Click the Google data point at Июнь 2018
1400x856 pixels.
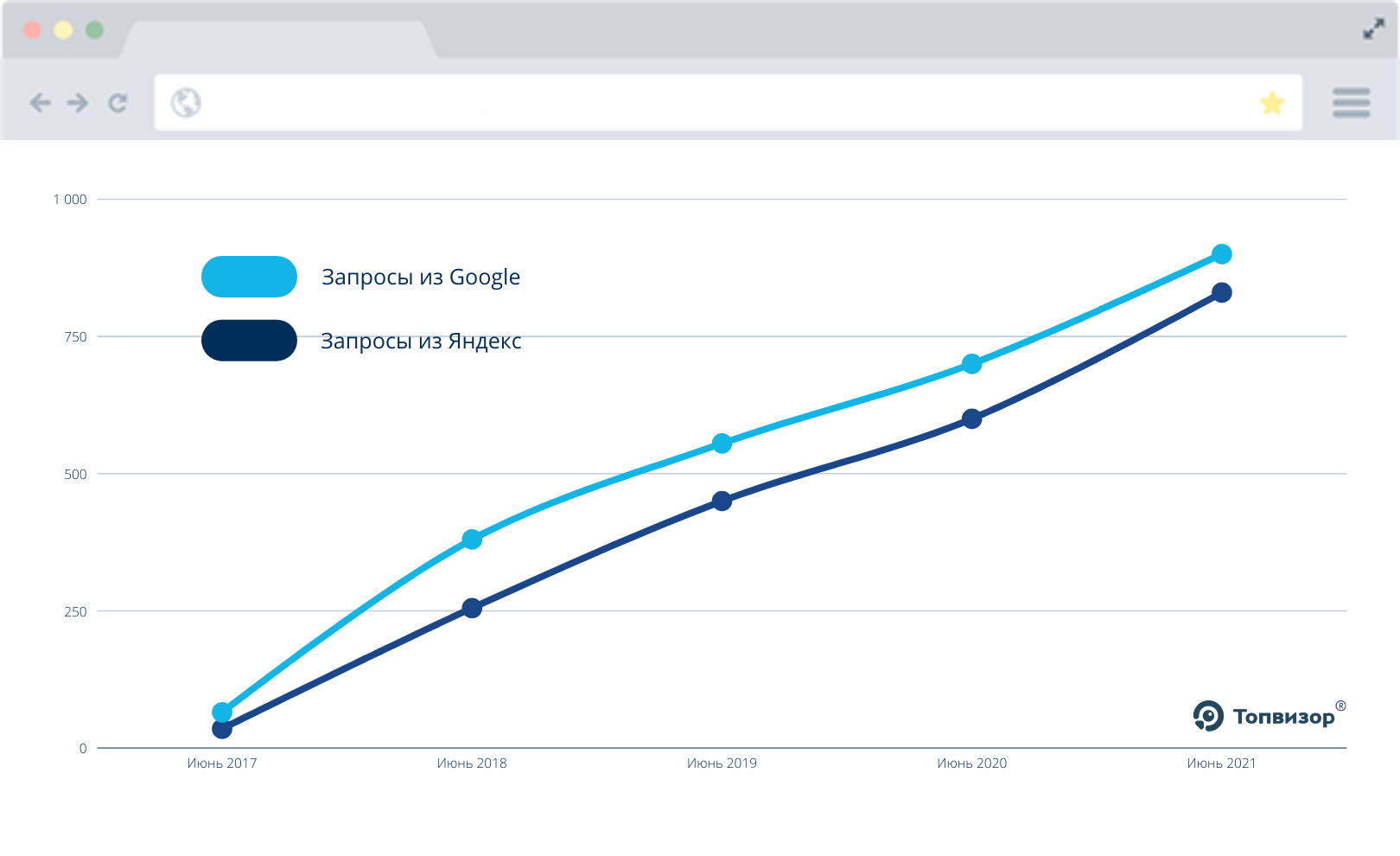click(x=472, y=540)
